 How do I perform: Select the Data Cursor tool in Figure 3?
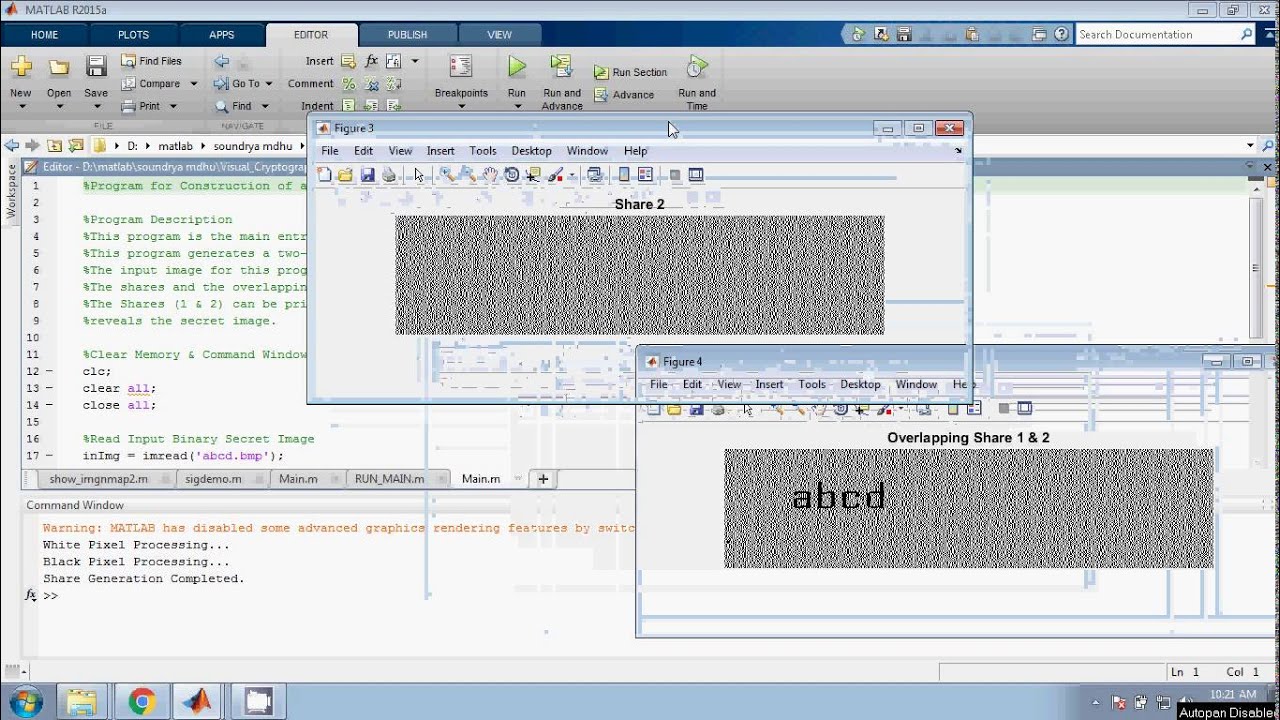533,175
